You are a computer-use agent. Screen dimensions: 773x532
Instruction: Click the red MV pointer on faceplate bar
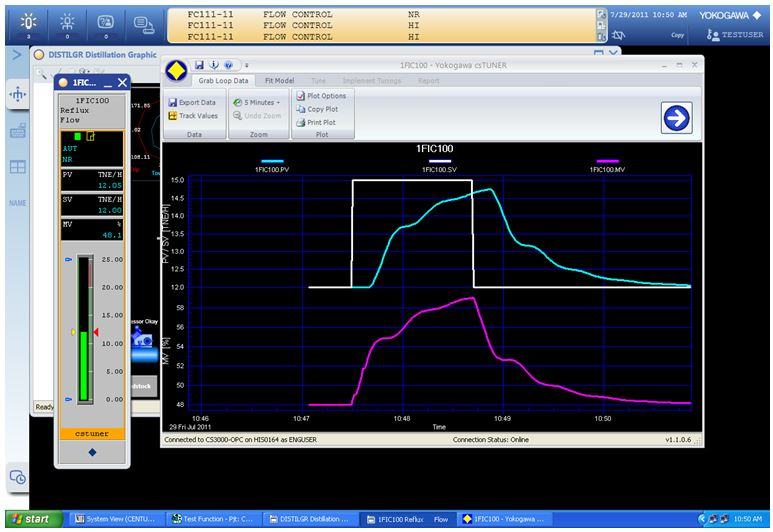(96, 332)
